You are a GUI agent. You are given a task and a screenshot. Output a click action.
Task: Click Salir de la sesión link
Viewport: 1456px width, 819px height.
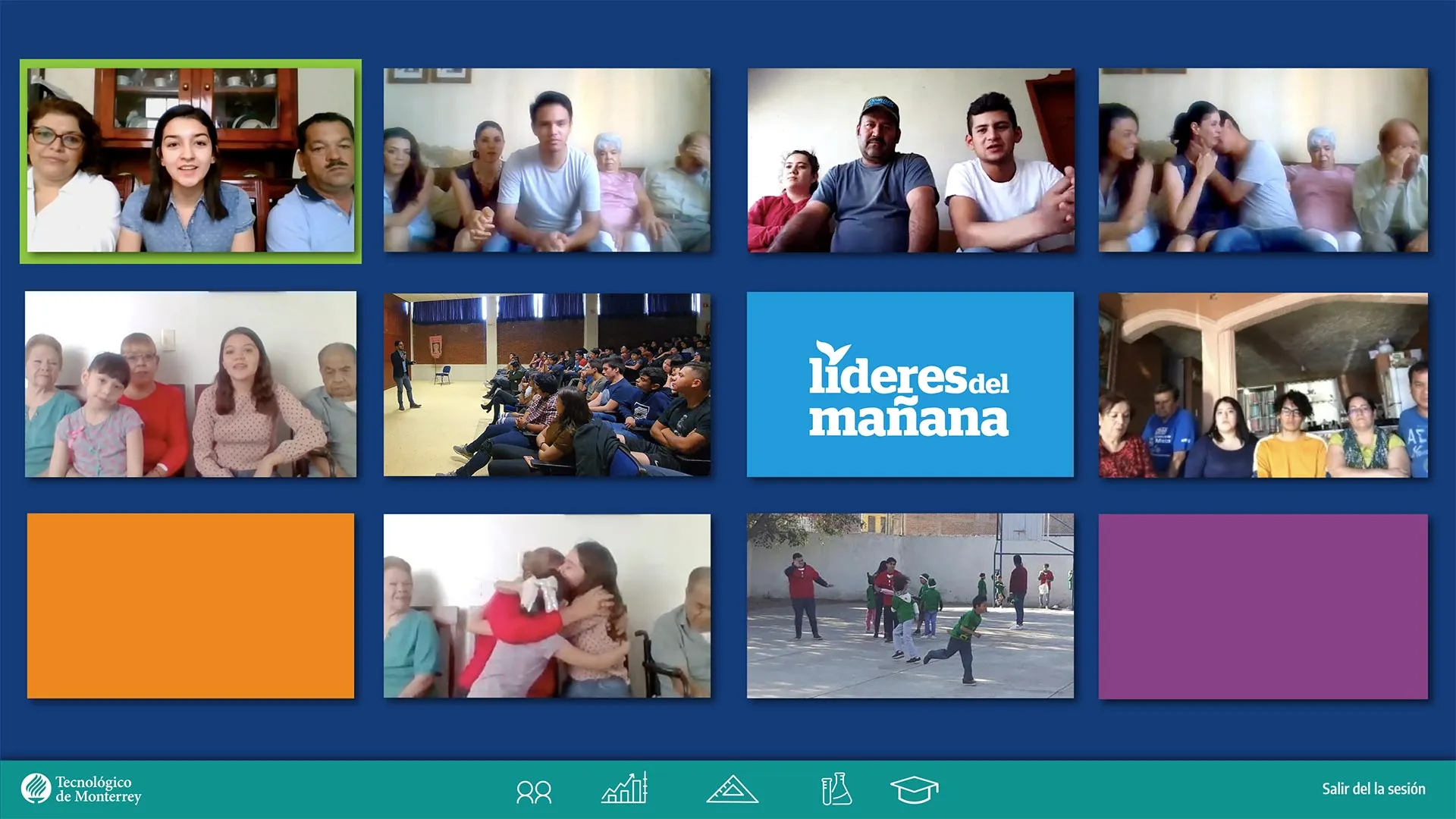pos(1373,789)
